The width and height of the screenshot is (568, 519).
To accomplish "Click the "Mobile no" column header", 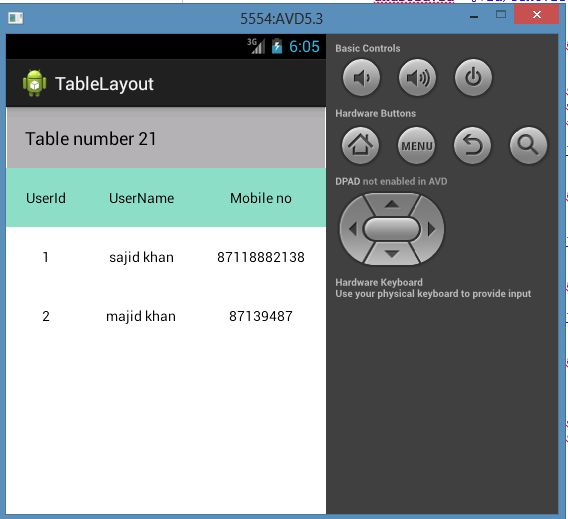I will point(261,198).
